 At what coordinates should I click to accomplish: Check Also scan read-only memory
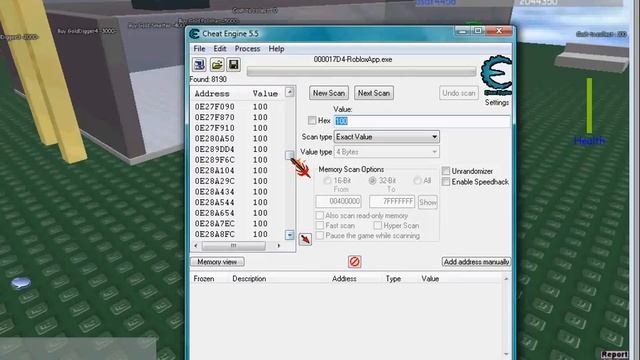pos(320,215)
